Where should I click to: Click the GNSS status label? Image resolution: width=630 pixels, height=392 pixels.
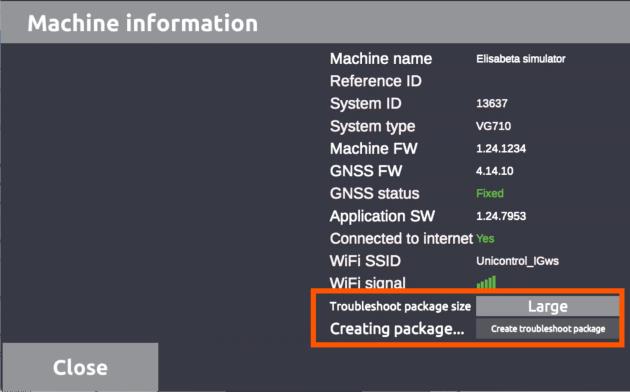coord(374,194)
